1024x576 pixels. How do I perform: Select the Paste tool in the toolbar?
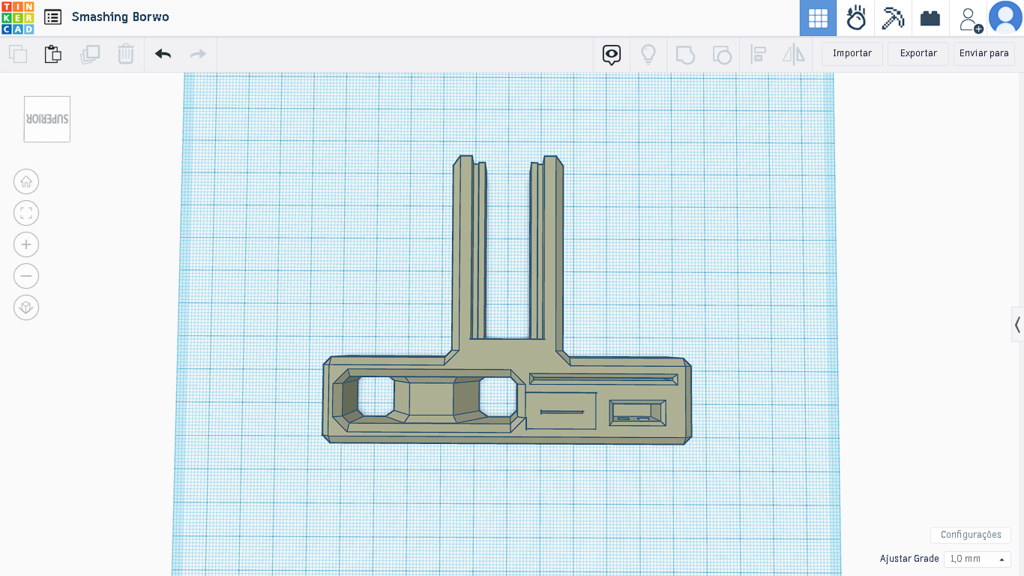53,54
